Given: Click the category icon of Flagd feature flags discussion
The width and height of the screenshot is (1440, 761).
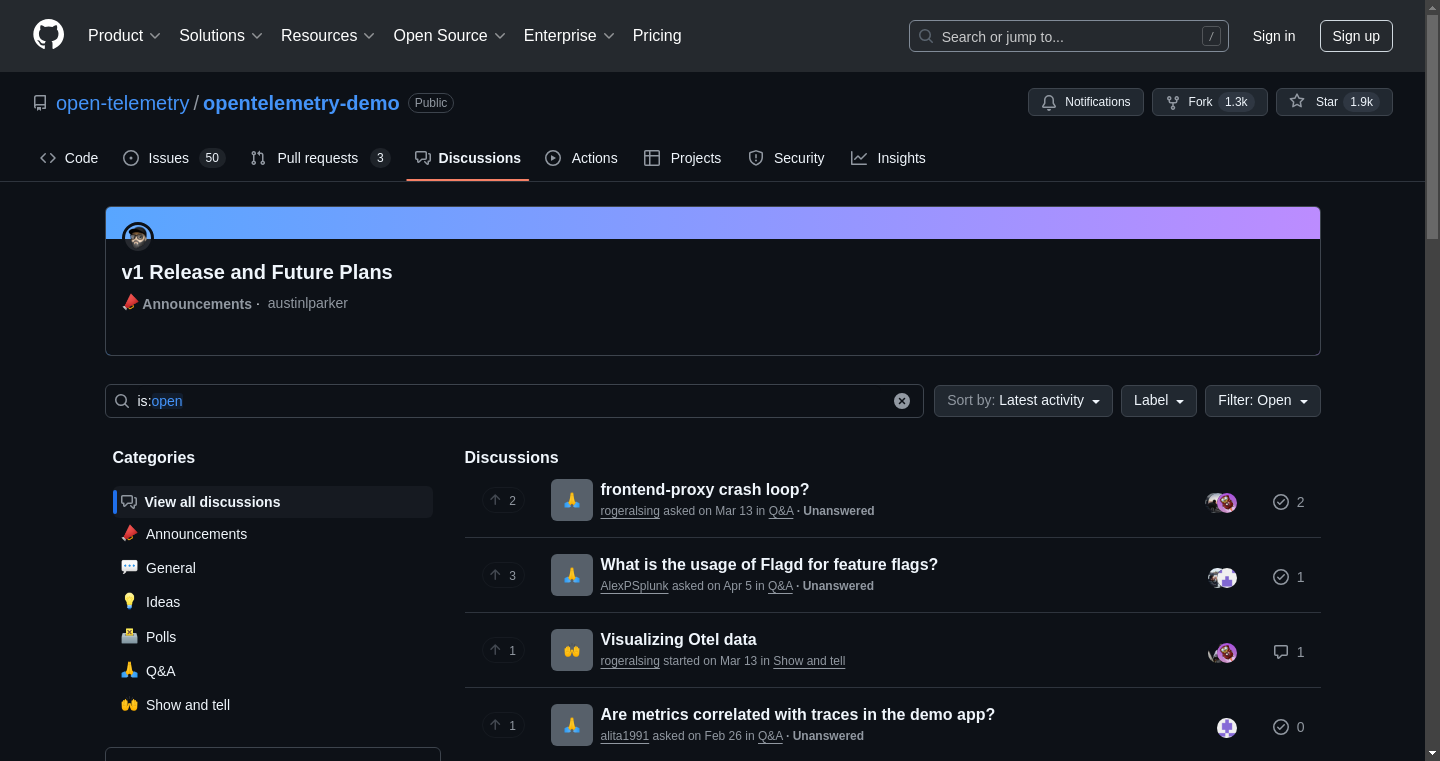Looking at the screenshot, I should pos(572,575).
